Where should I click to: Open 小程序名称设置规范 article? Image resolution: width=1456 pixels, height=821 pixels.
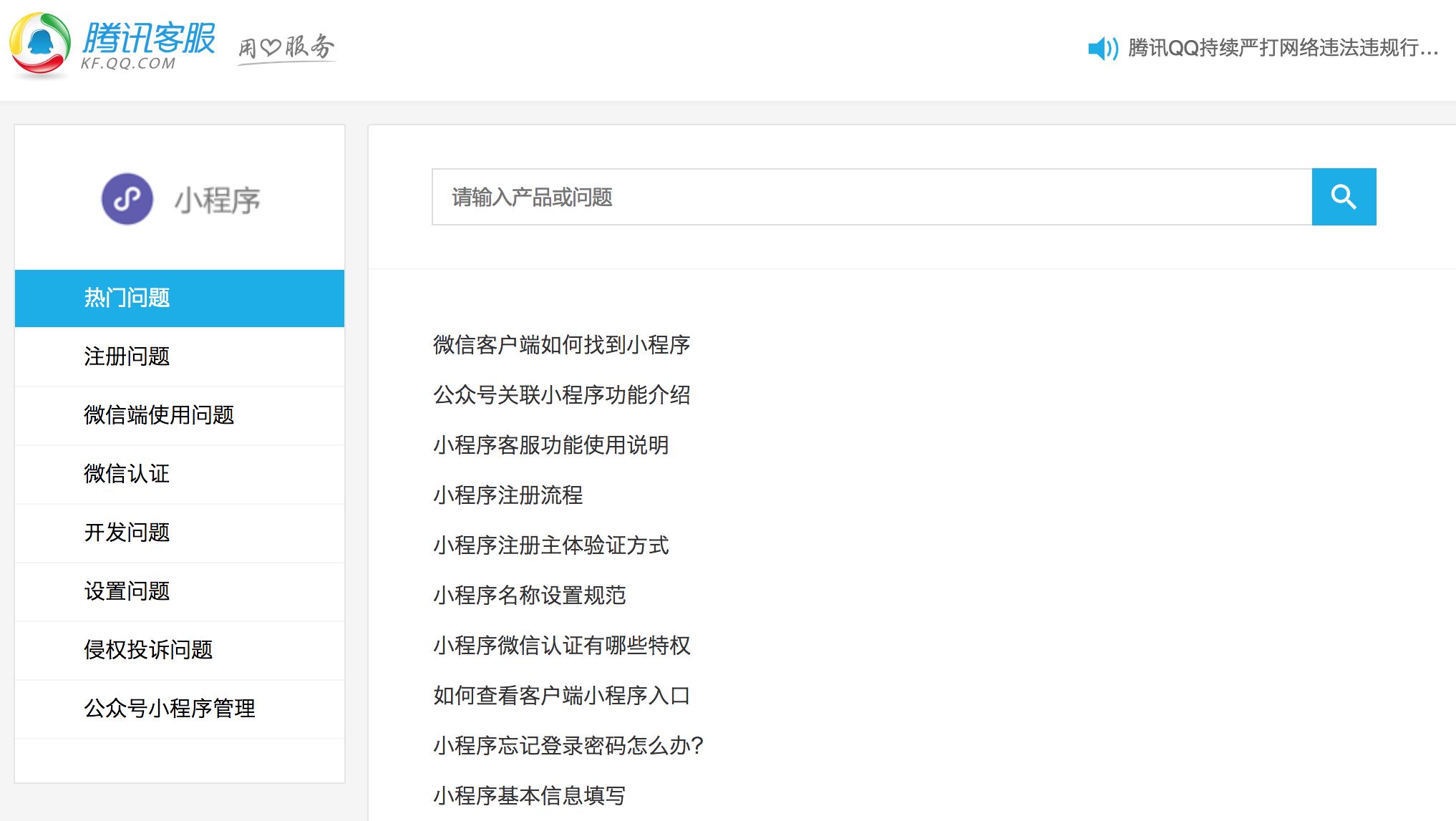[x=530, y=595]
